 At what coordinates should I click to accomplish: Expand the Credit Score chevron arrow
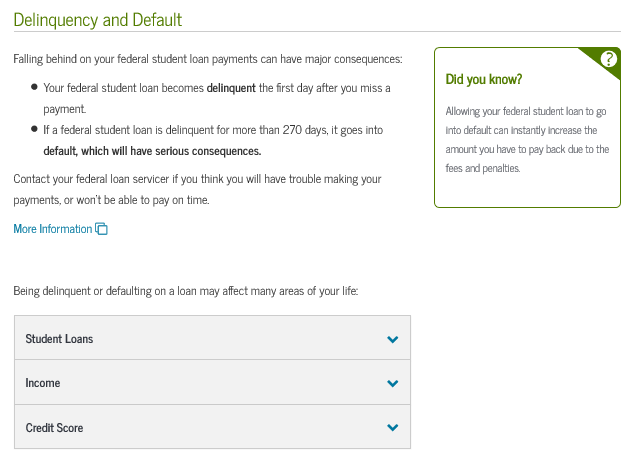(392, 428)
